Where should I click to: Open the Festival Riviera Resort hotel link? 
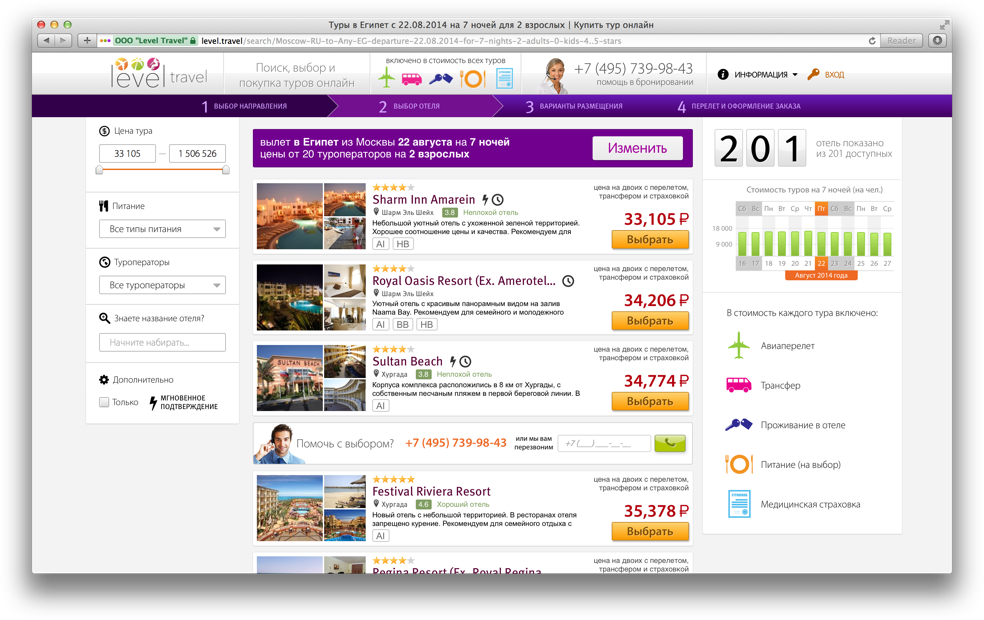[x=431, y=491]
